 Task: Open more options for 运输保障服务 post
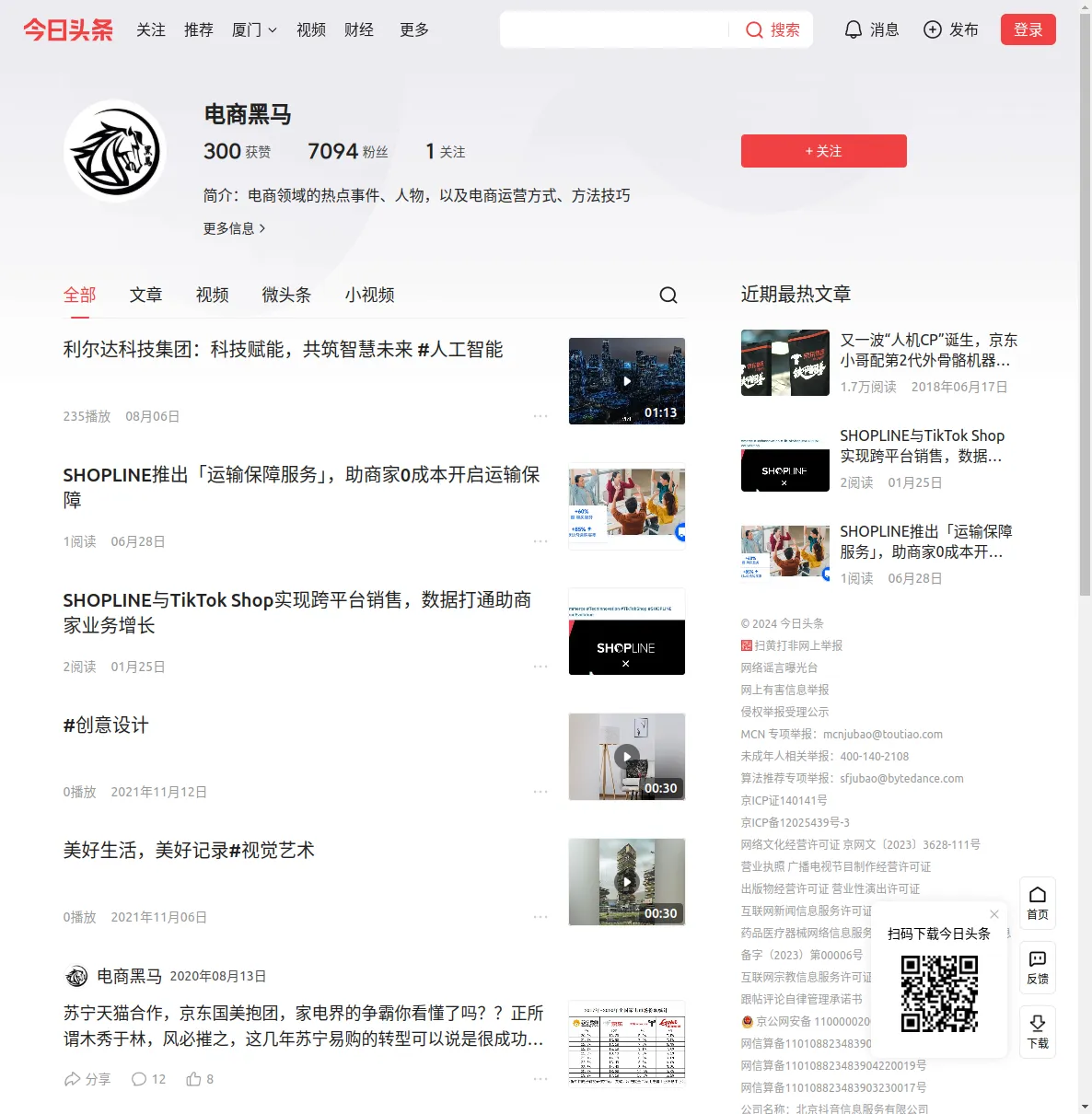pyautogui.click(x=540, y=541)
